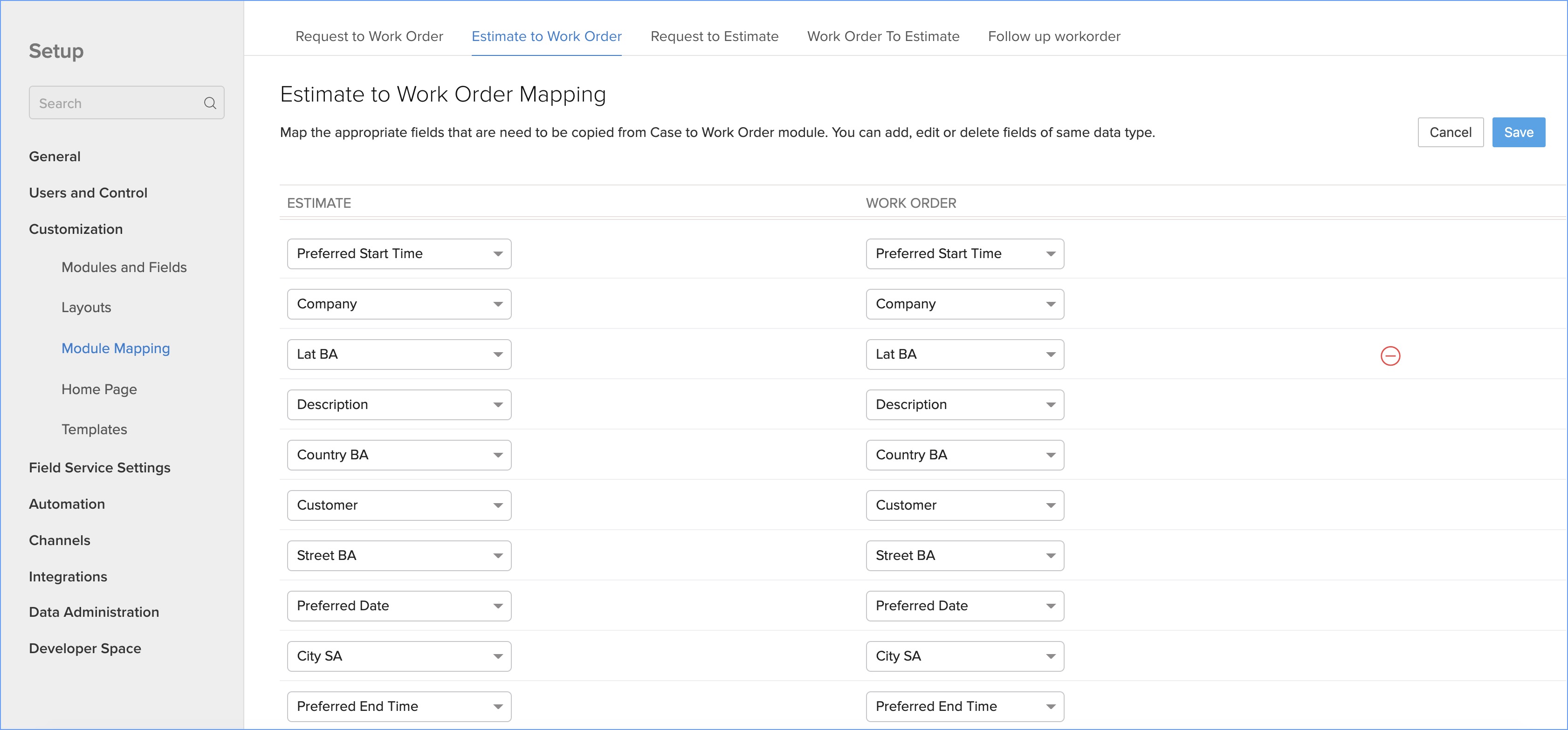Viewport: 1568px width, 730px height.
Task: Type in the Setup search field
Action: pyautogui.click(x=116, y=103)
